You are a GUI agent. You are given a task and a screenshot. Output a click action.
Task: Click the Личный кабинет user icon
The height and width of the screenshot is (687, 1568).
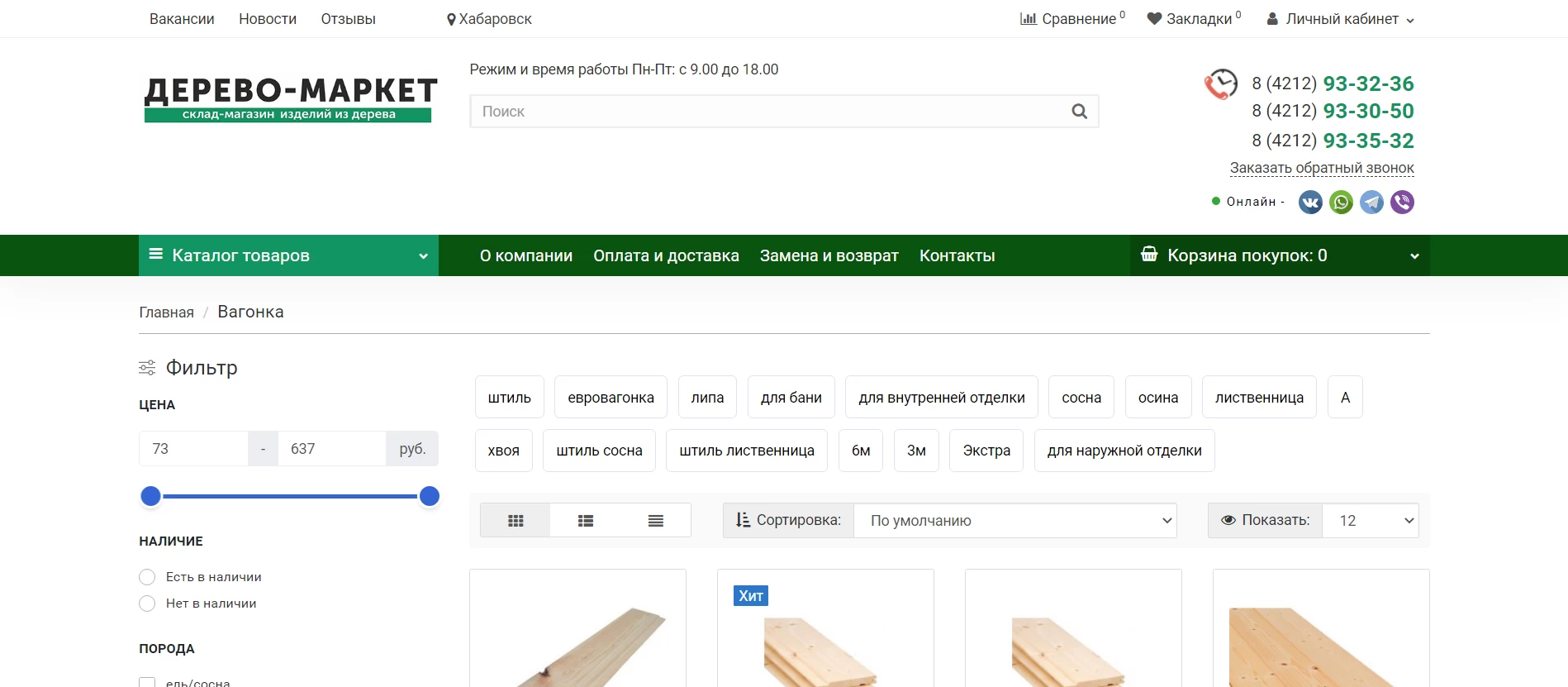point(1272,18)
